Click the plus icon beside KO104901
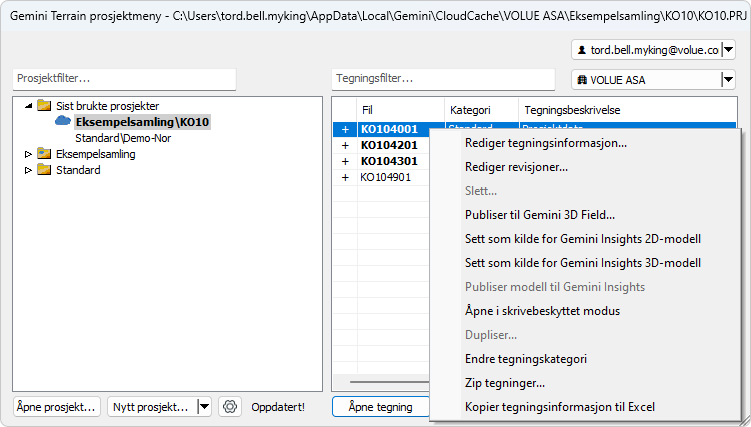 click(x=345, y=177)
